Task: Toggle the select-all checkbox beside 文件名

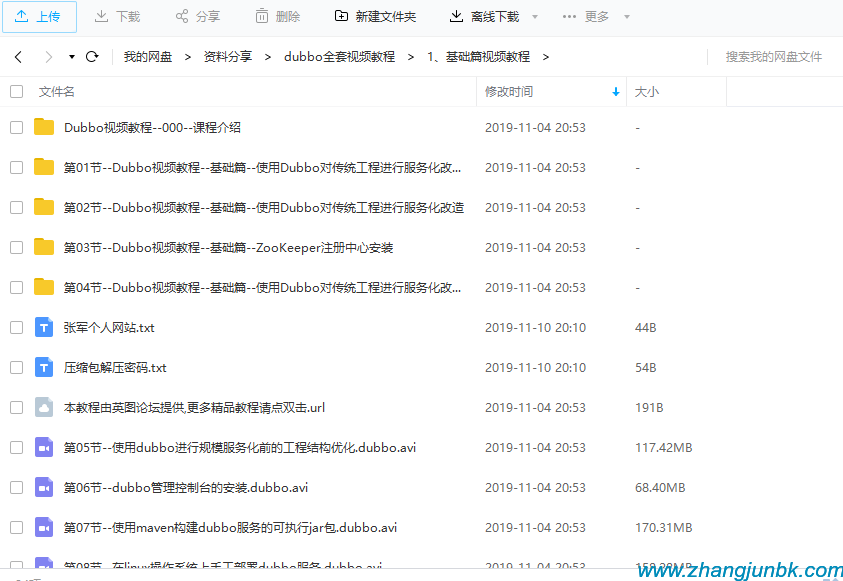Action: point(16,92)
